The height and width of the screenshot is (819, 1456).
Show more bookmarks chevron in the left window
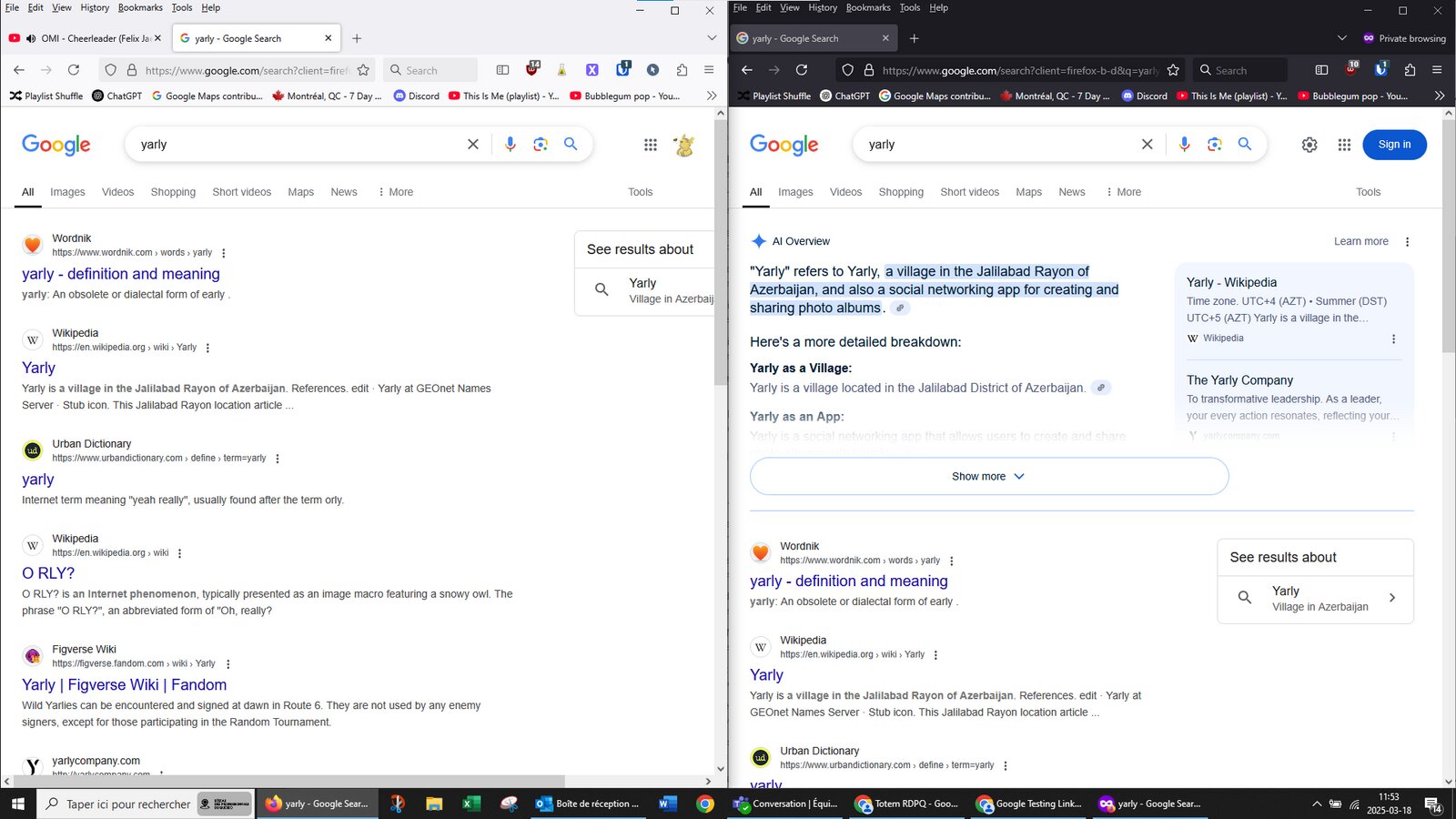(712, 96)
